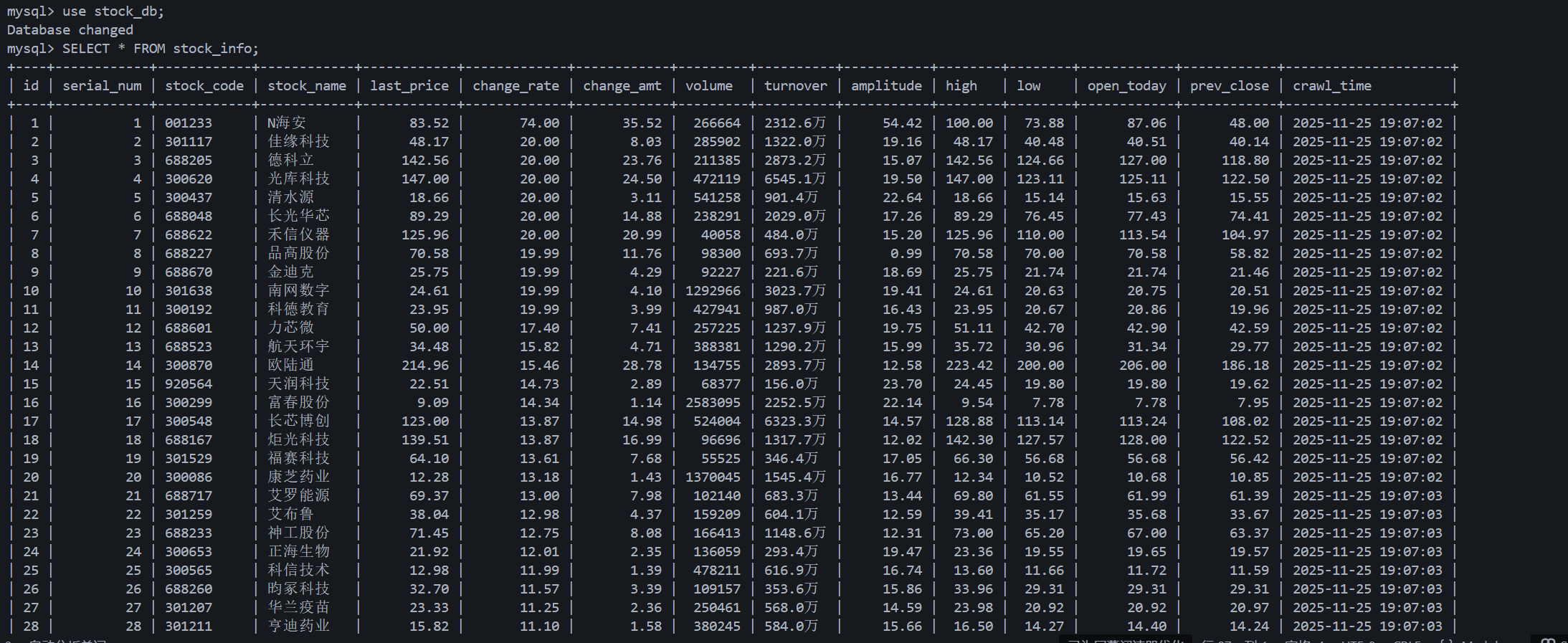Click the 'open_today' column header
This screenshot has width=1568, height=643.
pos(1127,86)
